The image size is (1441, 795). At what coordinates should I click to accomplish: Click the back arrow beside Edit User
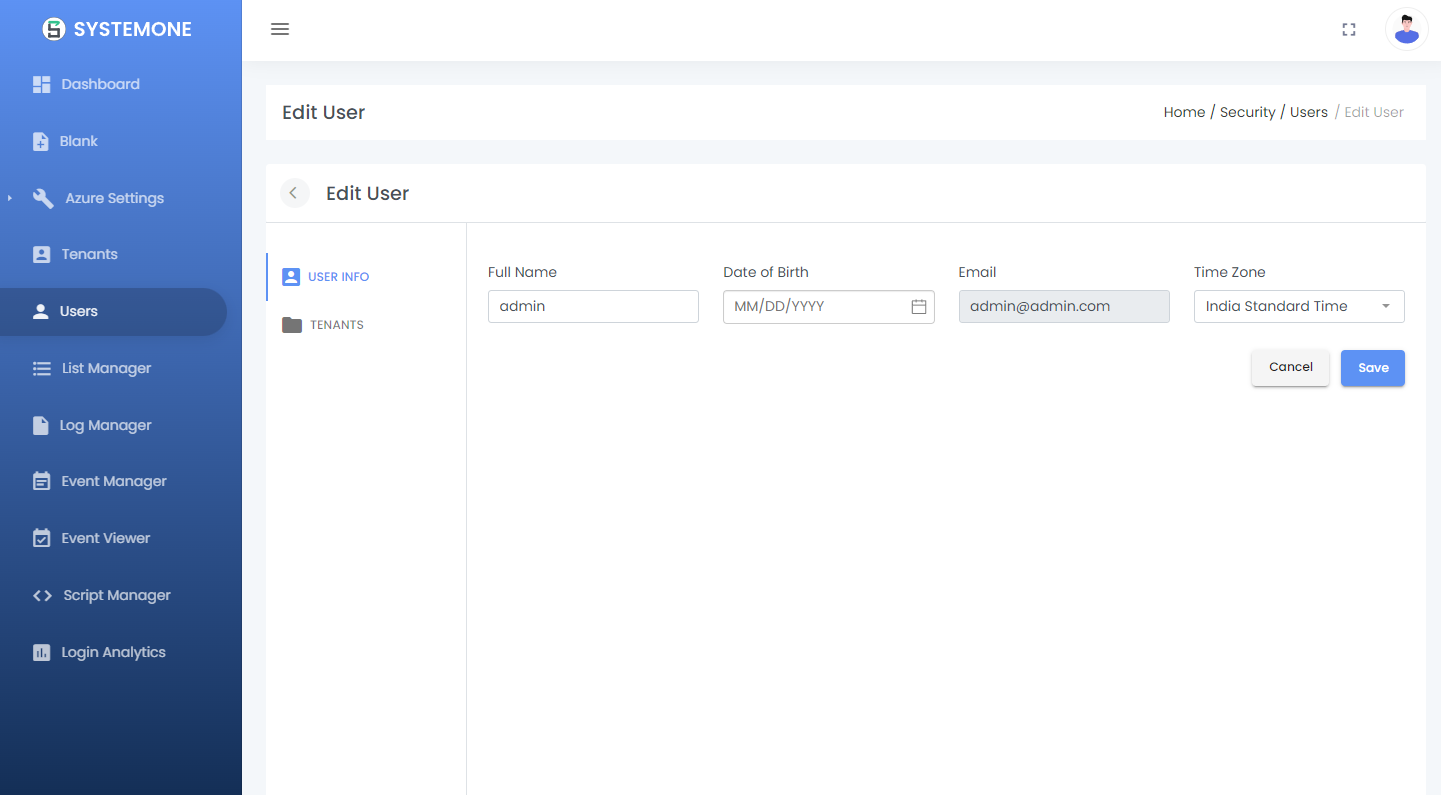click(x=294, y=193)
